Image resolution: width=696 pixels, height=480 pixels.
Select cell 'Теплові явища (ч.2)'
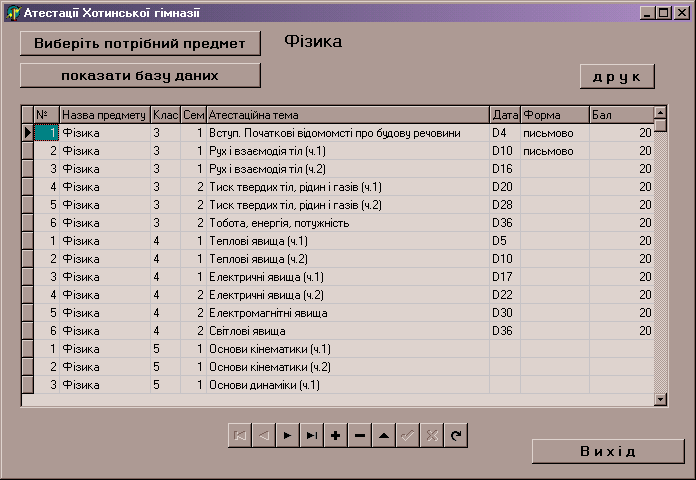point(348,259)
